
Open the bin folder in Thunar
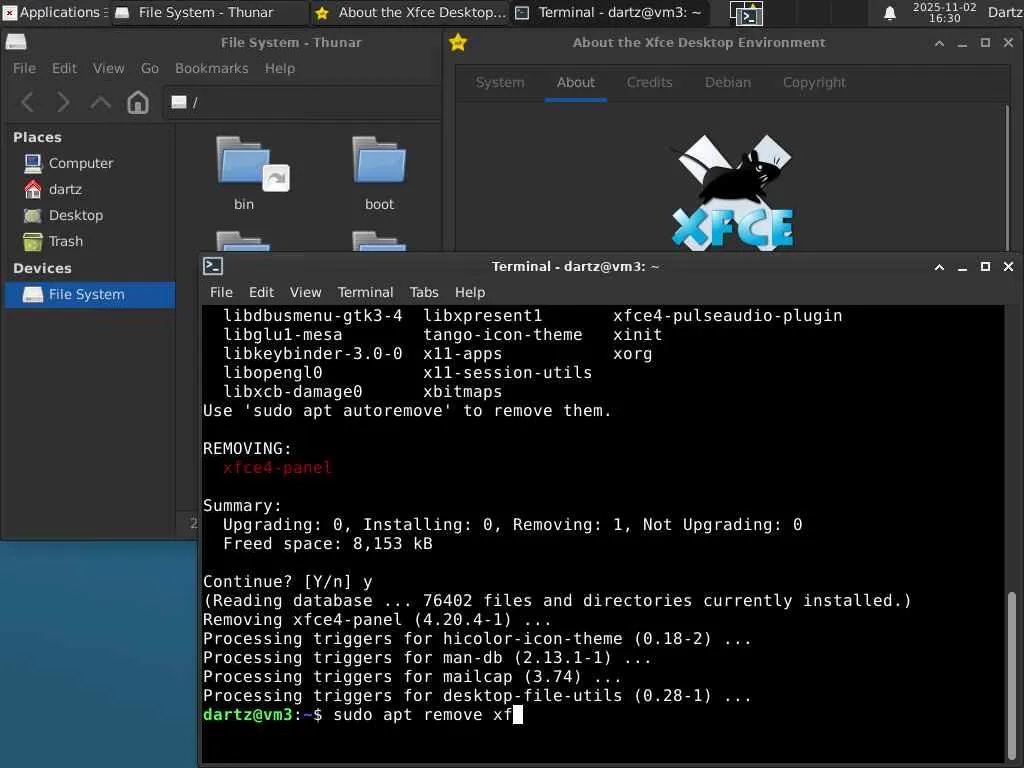pyautogui.click(x=244, y=174)
